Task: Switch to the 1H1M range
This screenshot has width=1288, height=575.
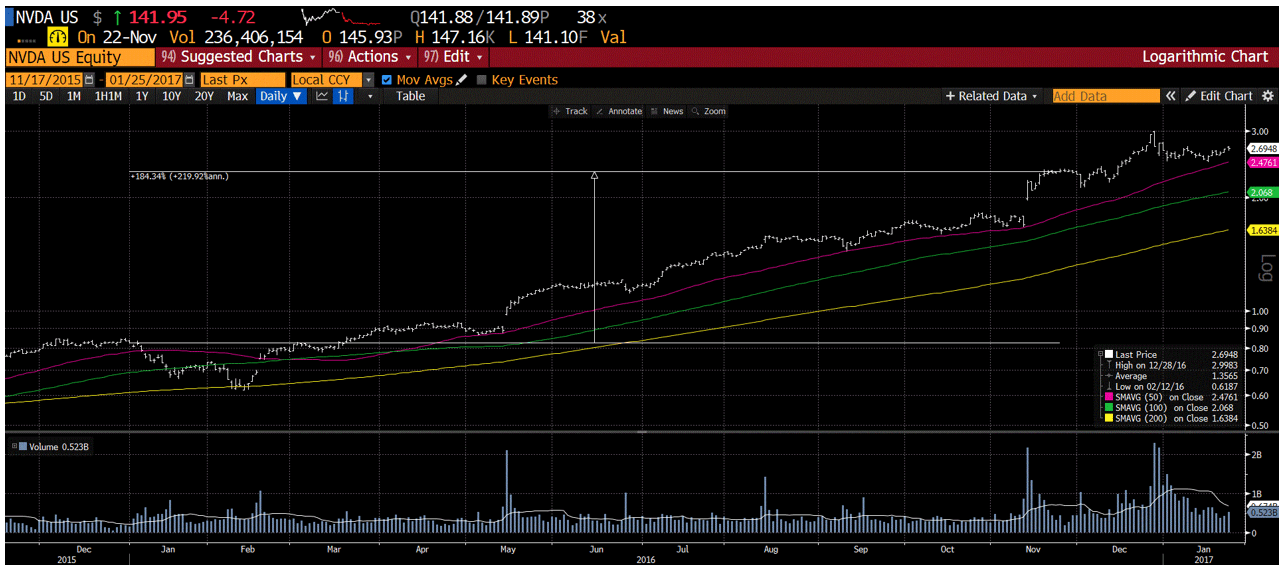Action: (x=108, y=96)
